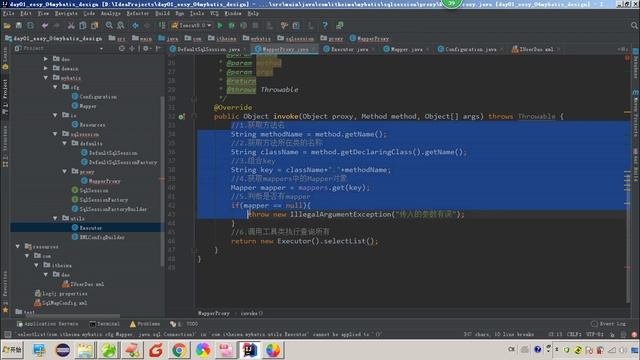Open the VCS menu

click(x=214, y=13)
